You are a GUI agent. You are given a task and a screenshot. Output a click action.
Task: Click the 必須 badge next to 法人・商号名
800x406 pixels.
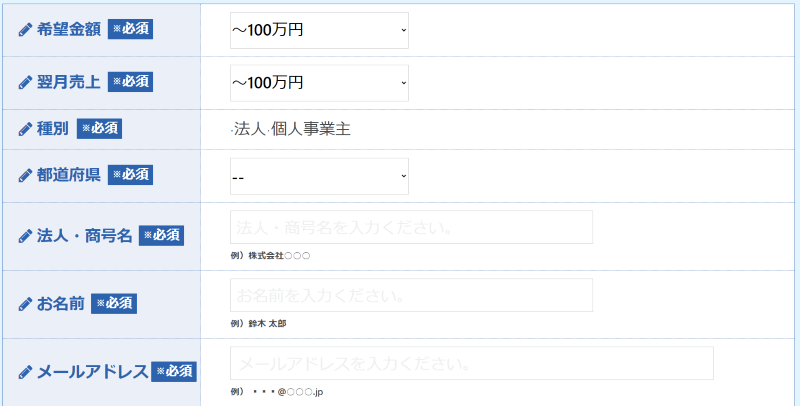162,236
